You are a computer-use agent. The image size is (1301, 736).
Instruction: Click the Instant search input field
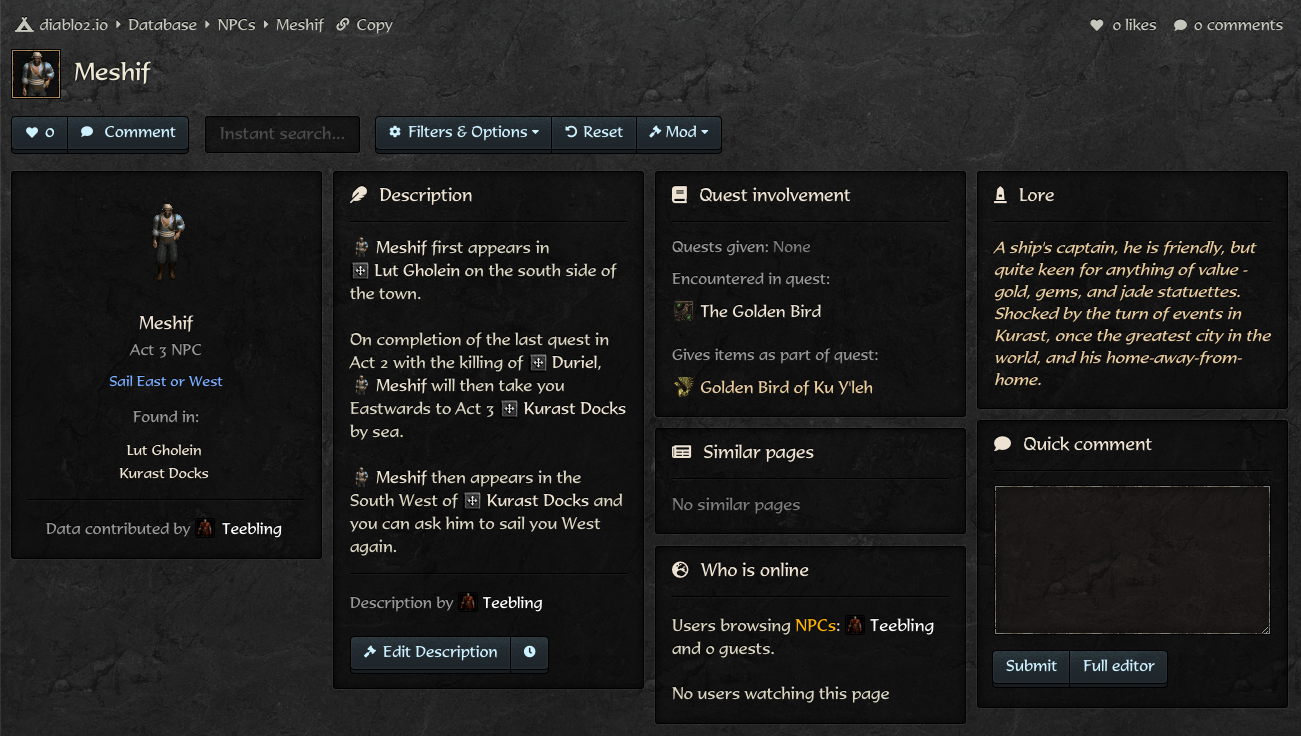coord(282,133)
